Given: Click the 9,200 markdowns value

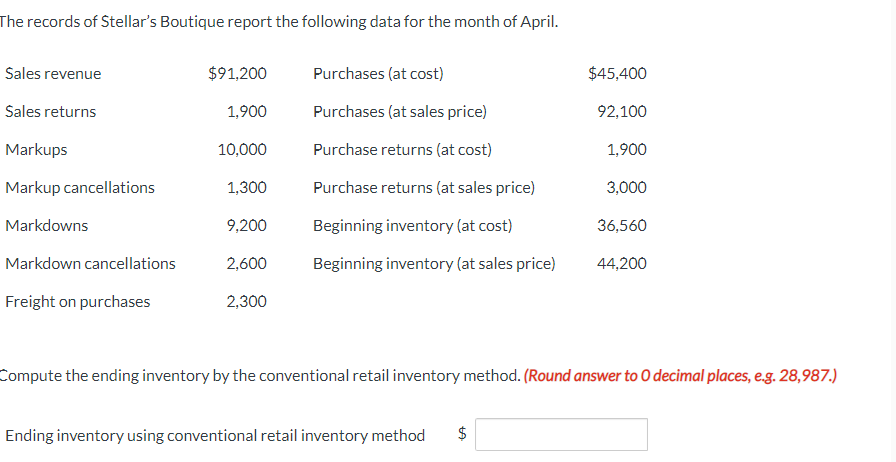Looking at the screenshot, I should [x=247, y=226].
